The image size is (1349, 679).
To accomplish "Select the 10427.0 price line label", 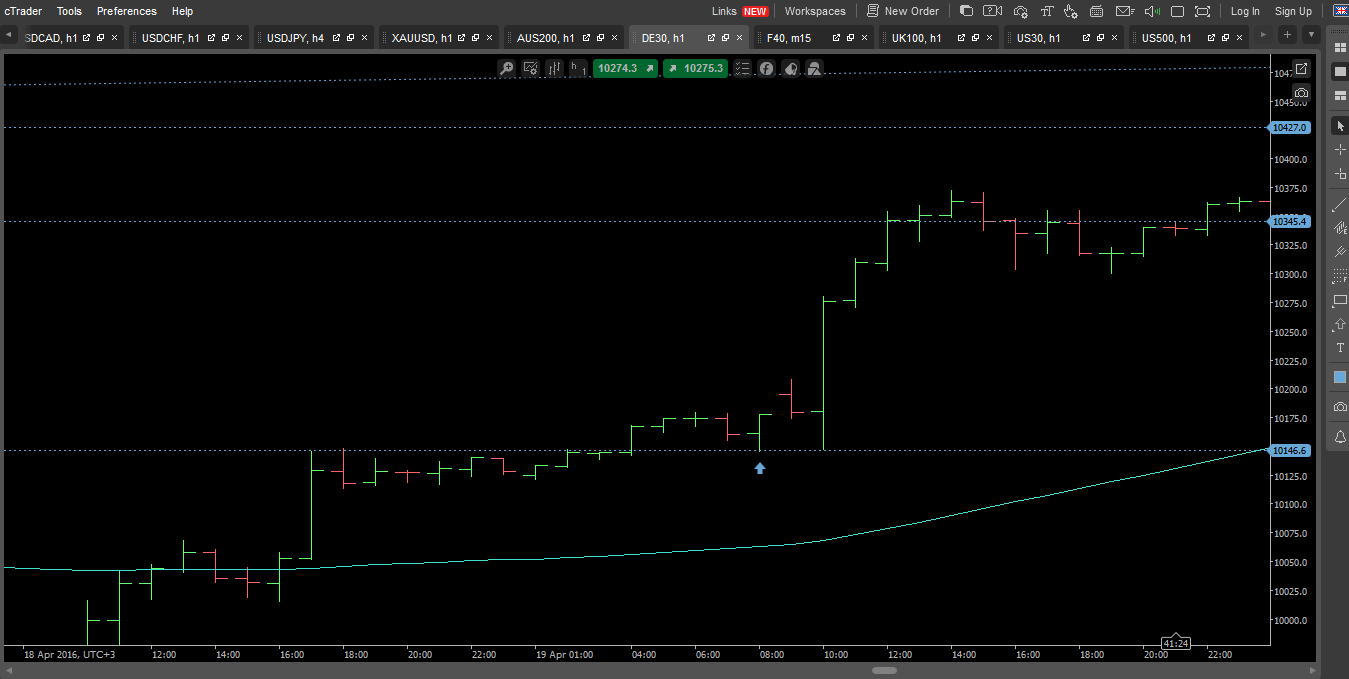I will click(x=1290, y=127).
